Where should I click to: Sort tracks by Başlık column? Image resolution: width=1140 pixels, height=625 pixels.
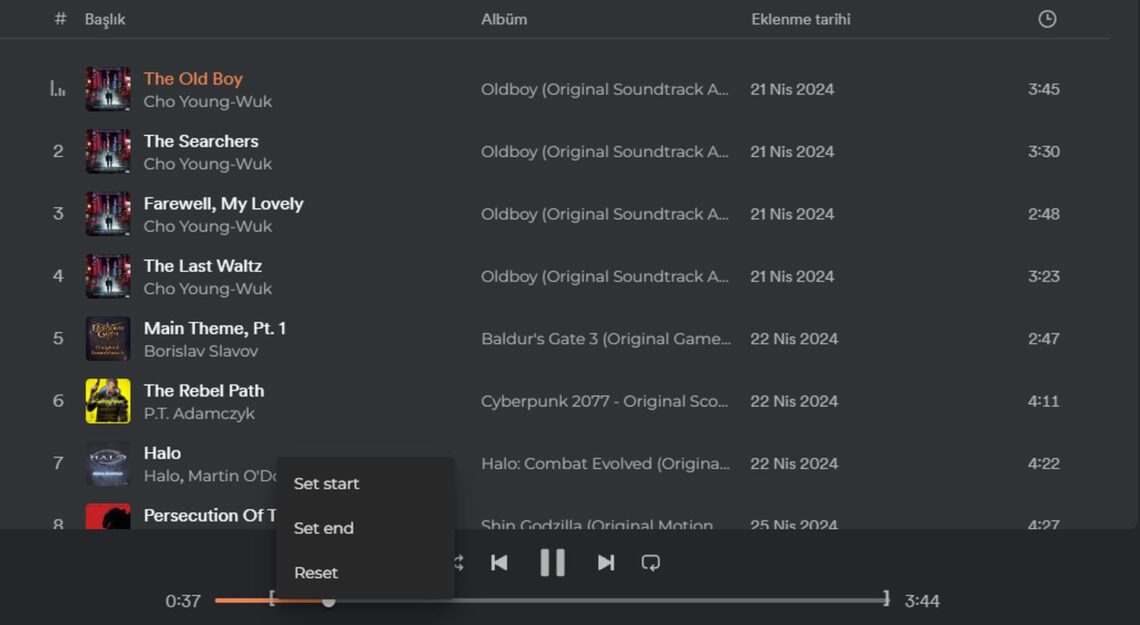pyautogui.click(x=105, y=19)
